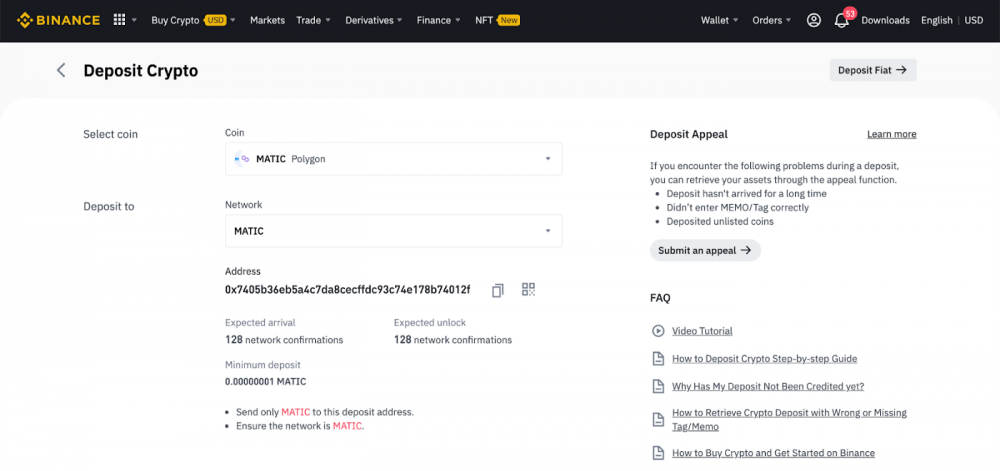
Task: Click "Ensure the network is MATIC" text
Action: click(300, 426)
